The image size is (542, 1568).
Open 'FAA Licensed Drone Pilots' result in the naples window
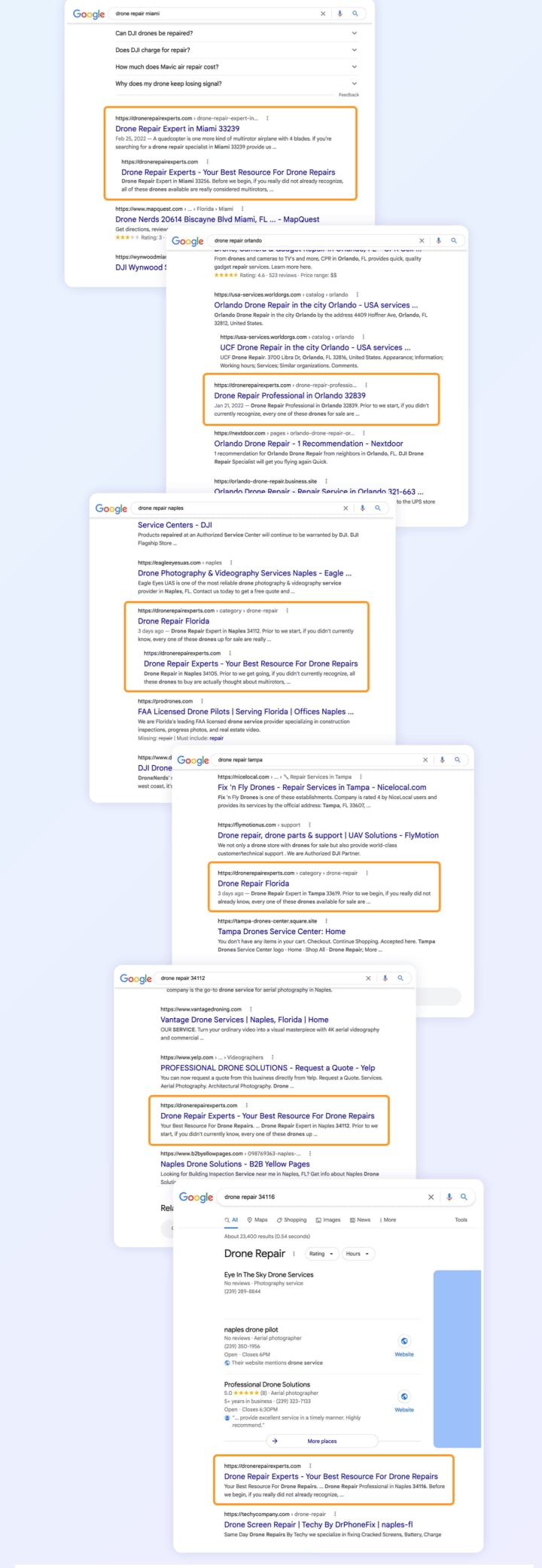tap(245, 711)
